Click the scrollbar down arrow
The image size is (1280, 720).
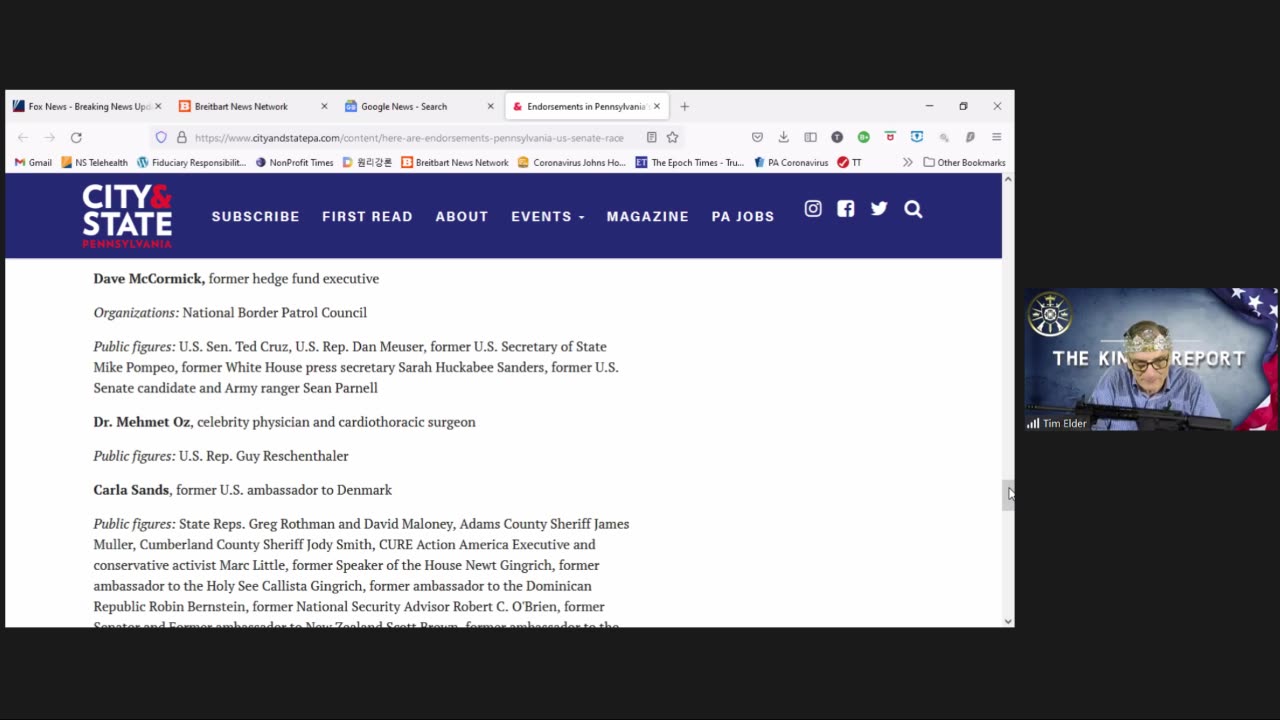coord(1008,621)
